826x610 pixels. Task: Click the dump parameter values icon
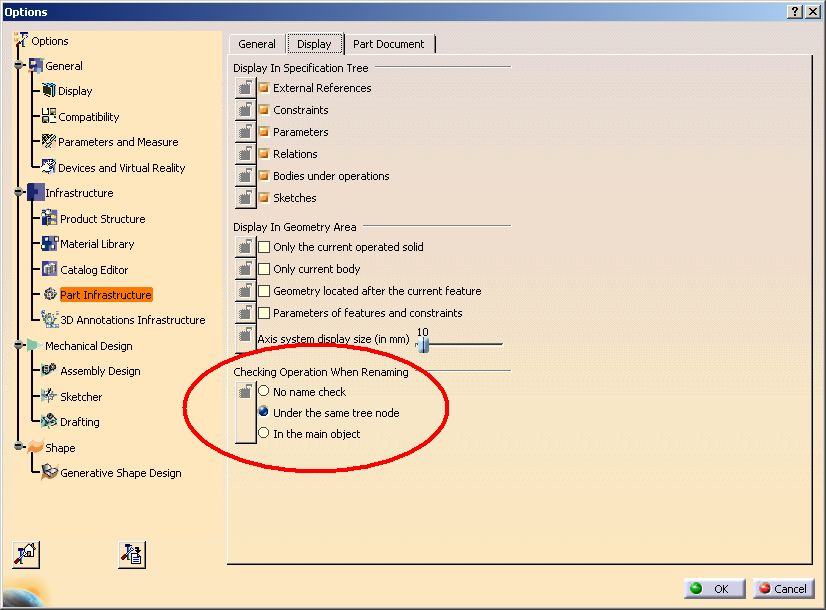(132, 555)
